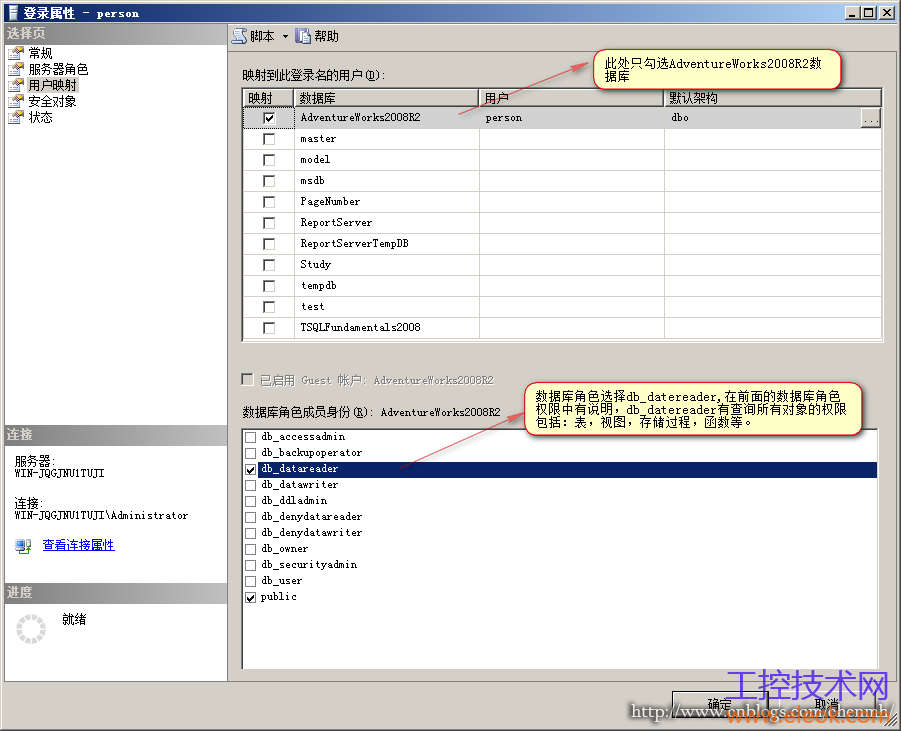
Task: Check the ReportServerTempDB mapping checkbox
Action: [x=269, y=244]
